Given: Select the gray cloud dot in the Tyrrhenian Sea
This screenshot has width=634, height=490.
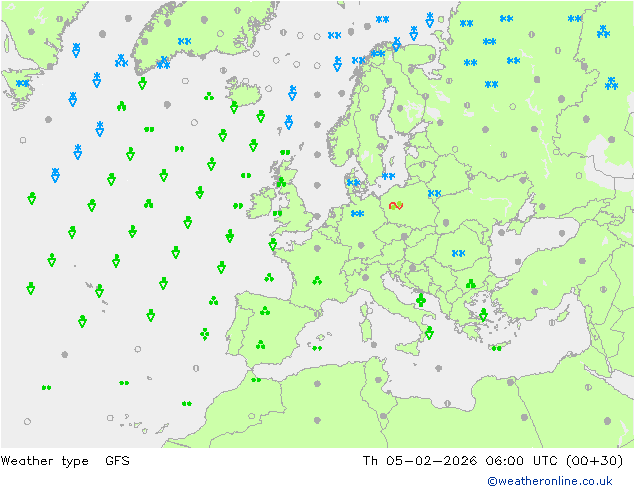Looking at the screenshot, I should (374, 345).
